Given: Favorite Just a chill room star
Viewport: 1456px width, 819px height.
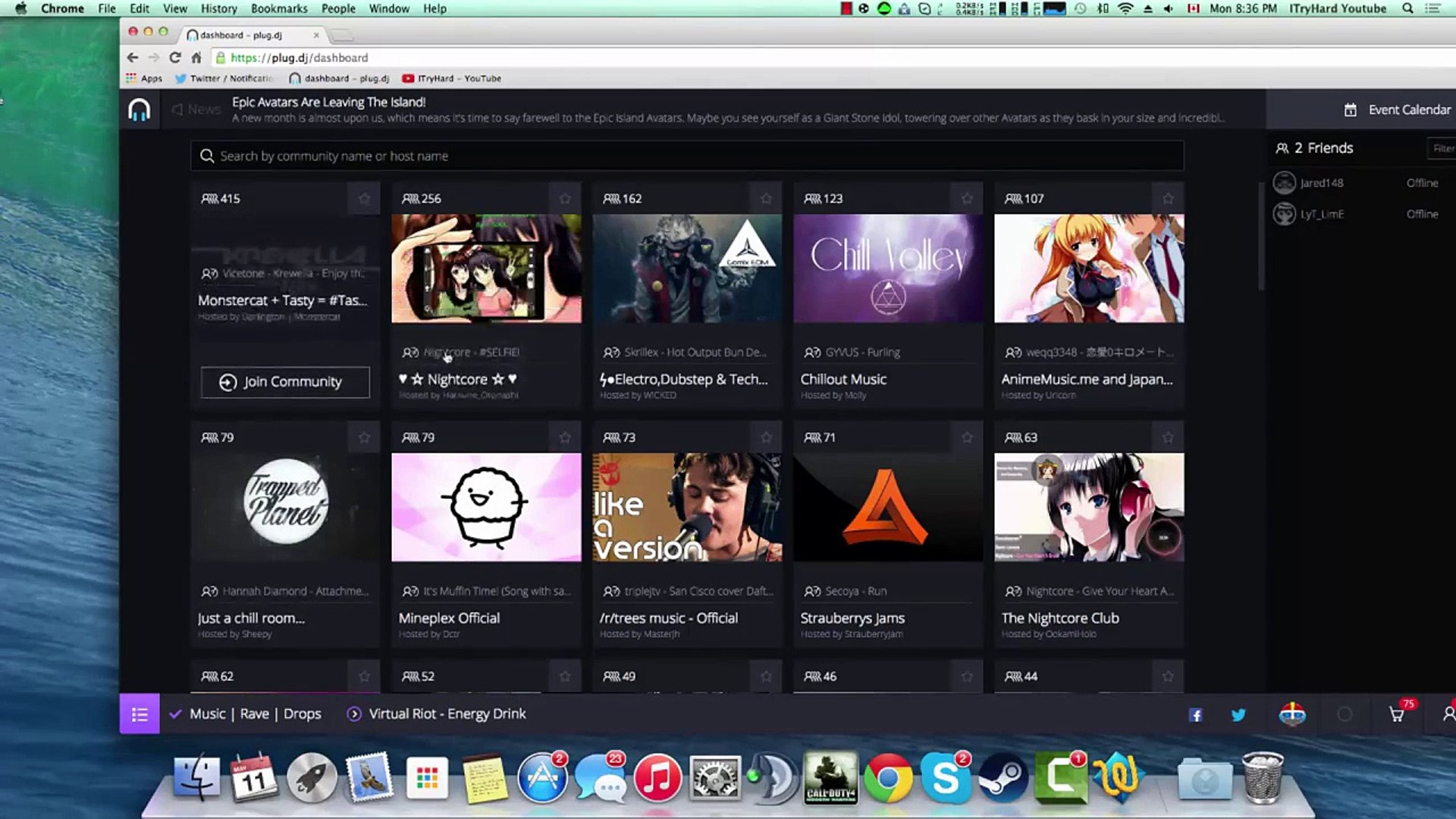Looking at the screenshot, I should pyautogui.click(x=364, y=438).
